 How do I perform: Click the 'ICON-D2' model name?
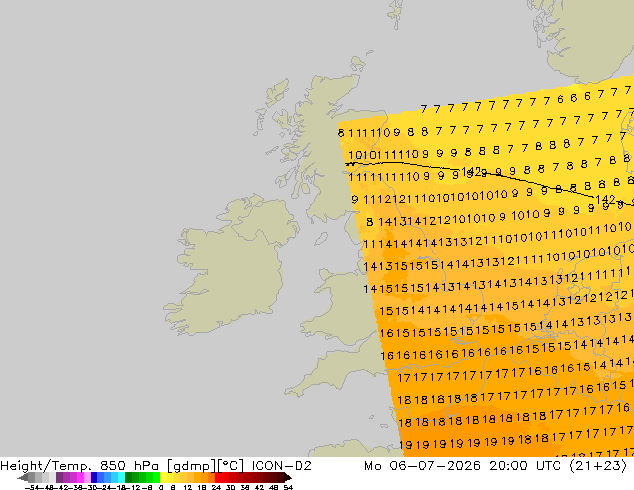(x=281, y=466)
